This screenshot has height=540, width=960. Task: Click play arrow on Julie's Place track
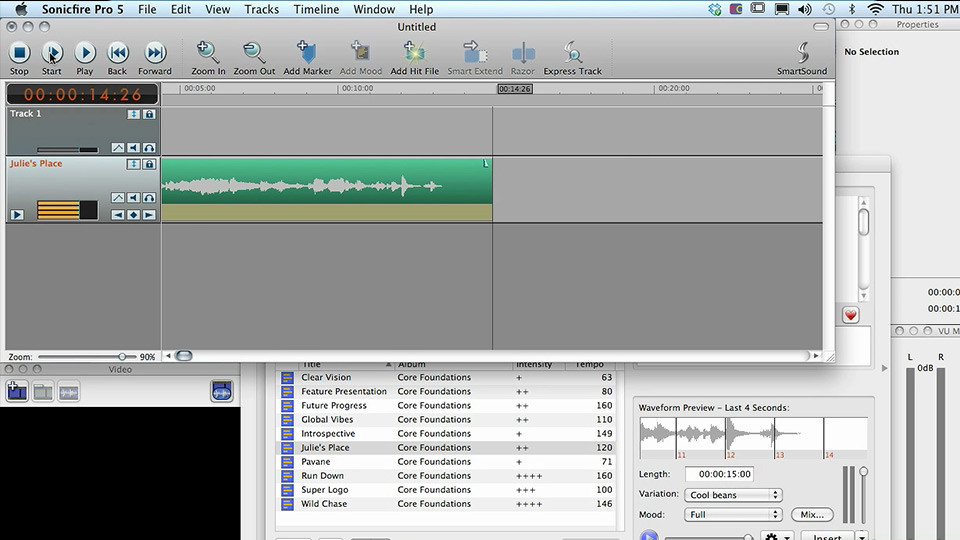pyautogui.click(x=17, y=215)
